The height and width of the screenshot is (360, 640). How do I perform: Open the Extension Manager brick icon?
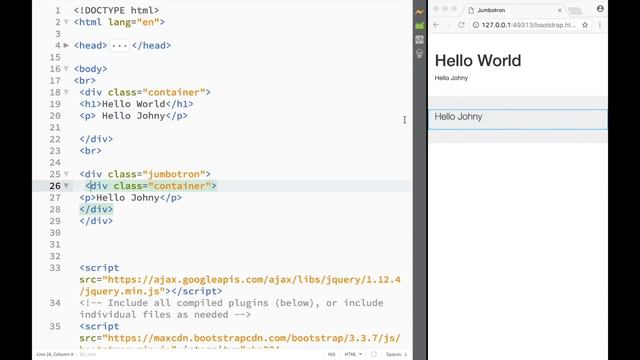[x=420, y=26]
